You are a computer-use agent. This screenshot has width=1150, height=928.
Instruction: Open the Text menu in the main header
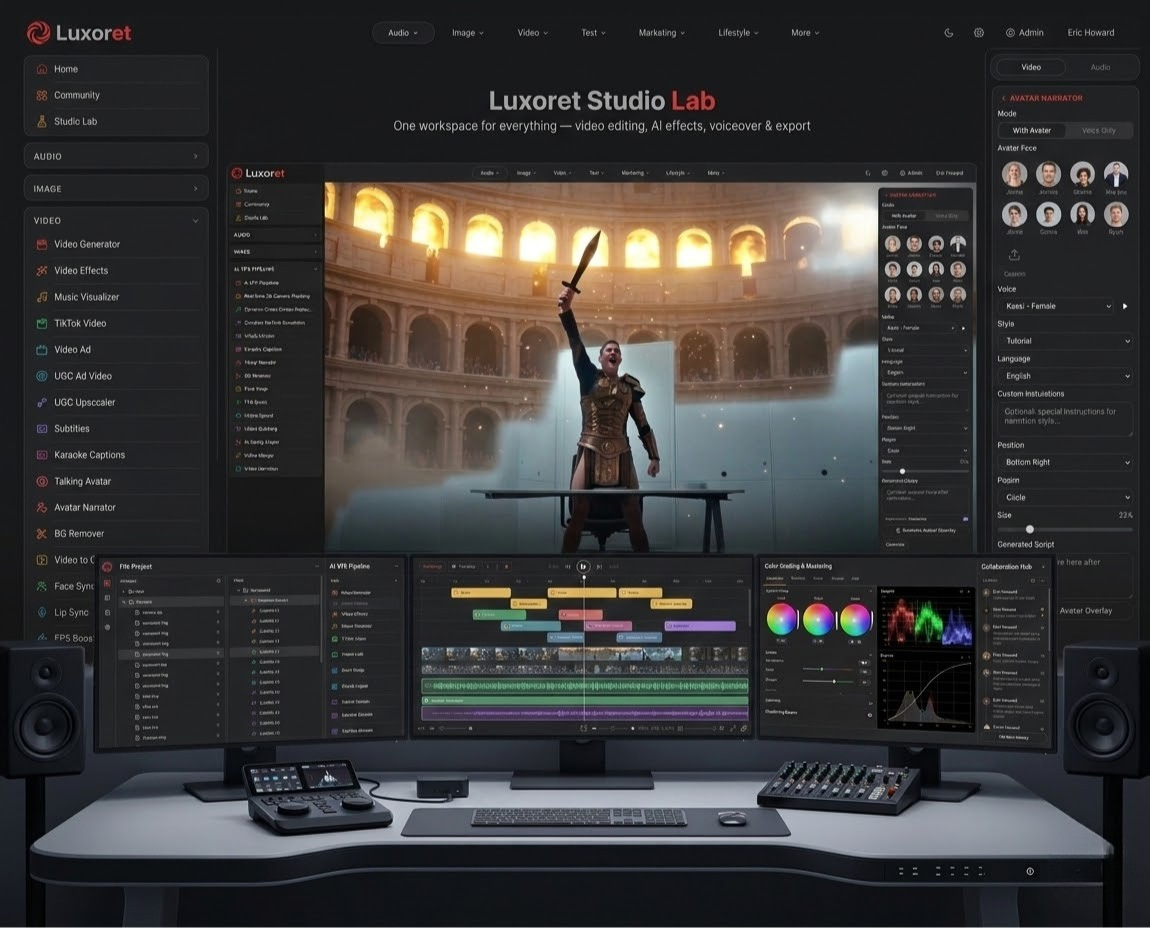point(593,33)
